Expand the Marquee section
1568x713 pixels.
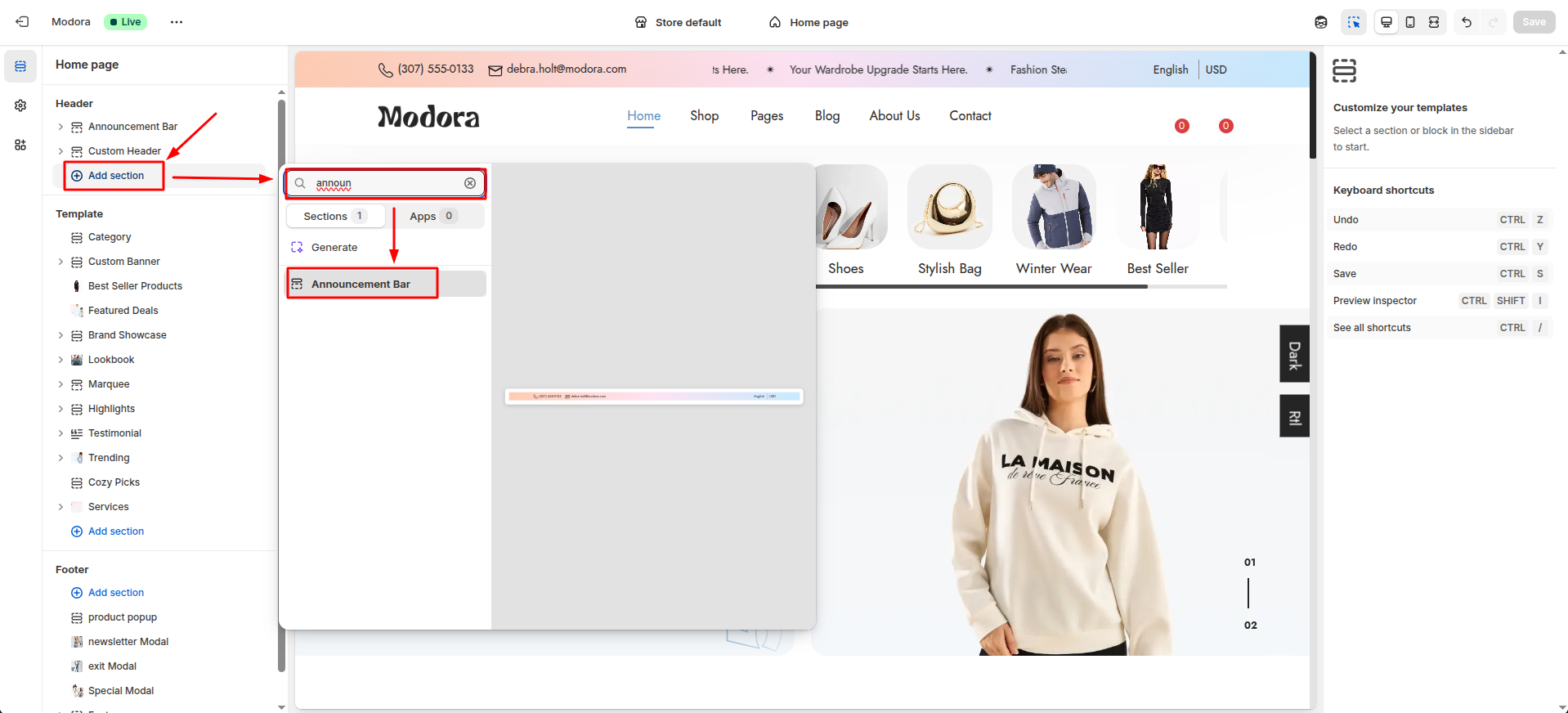pos(60,384)
